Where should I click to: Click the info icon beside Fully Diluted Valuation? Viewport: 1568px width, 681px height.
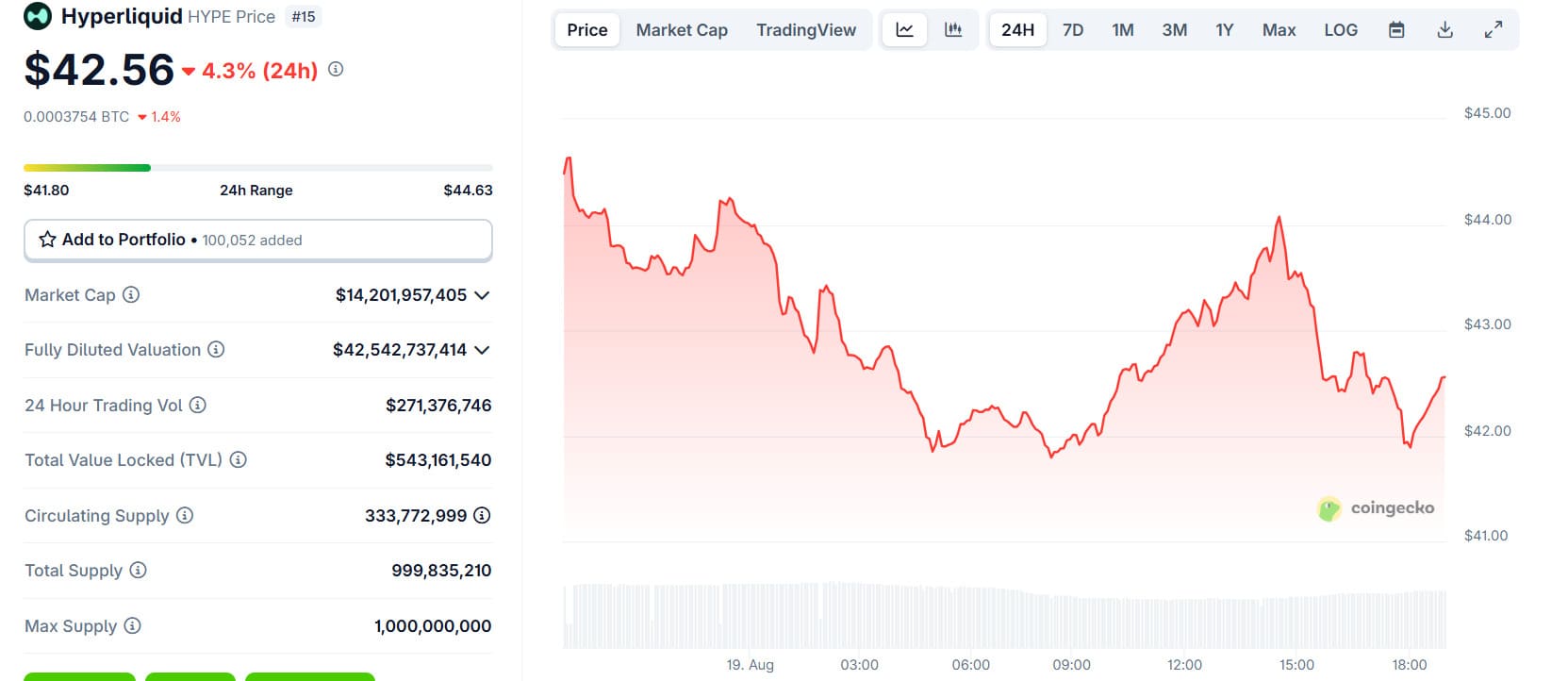[x=216, y=349]
